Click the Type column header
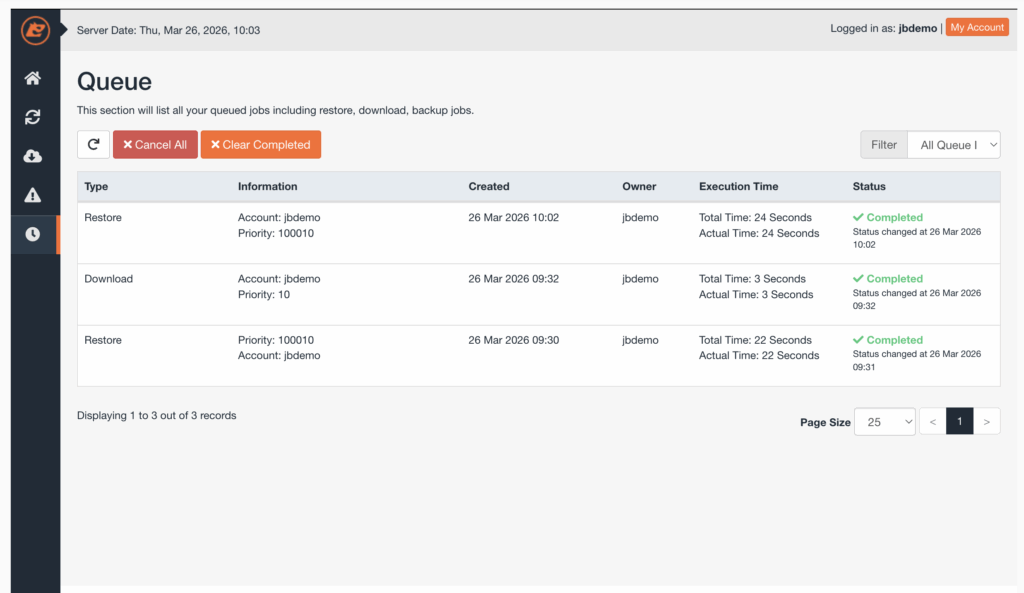The height and width of the screenshot is (593, 1024). tap(96, 186)
